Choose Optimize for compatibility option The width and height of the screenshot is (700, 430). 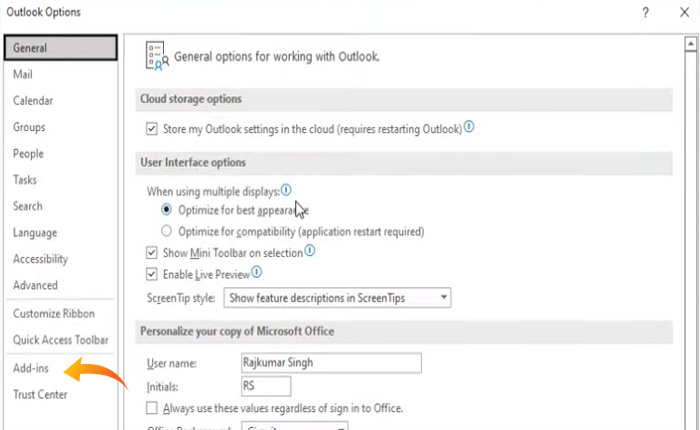click(x=167, y=232)
